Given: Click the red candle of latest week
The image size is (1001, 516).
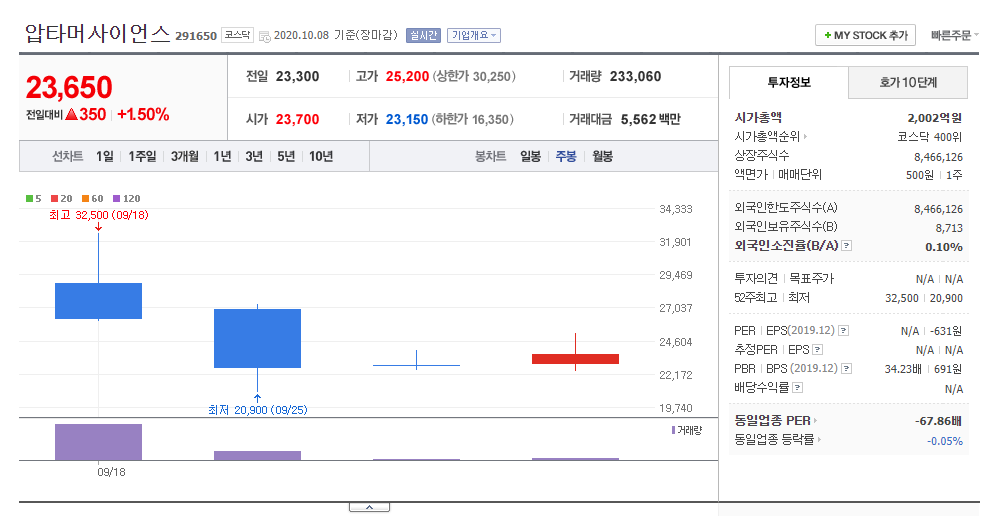Looking at the screenshot, I should coord(575,359).
